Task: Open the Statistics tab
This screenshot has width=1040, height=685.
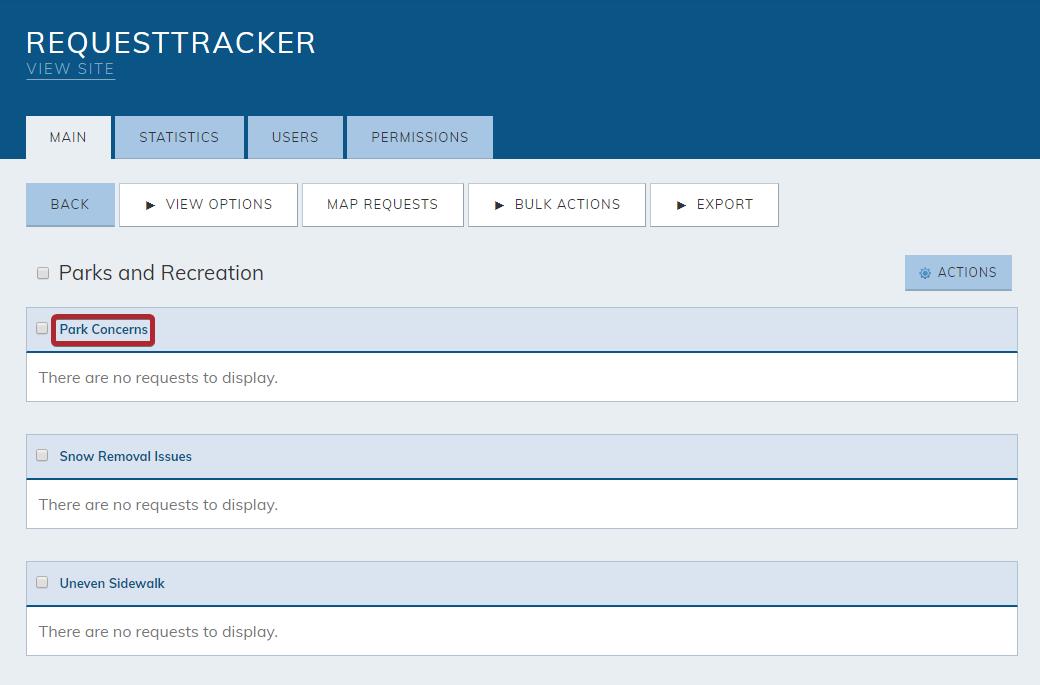Action: pyautogui.click(x=179, y=137)
